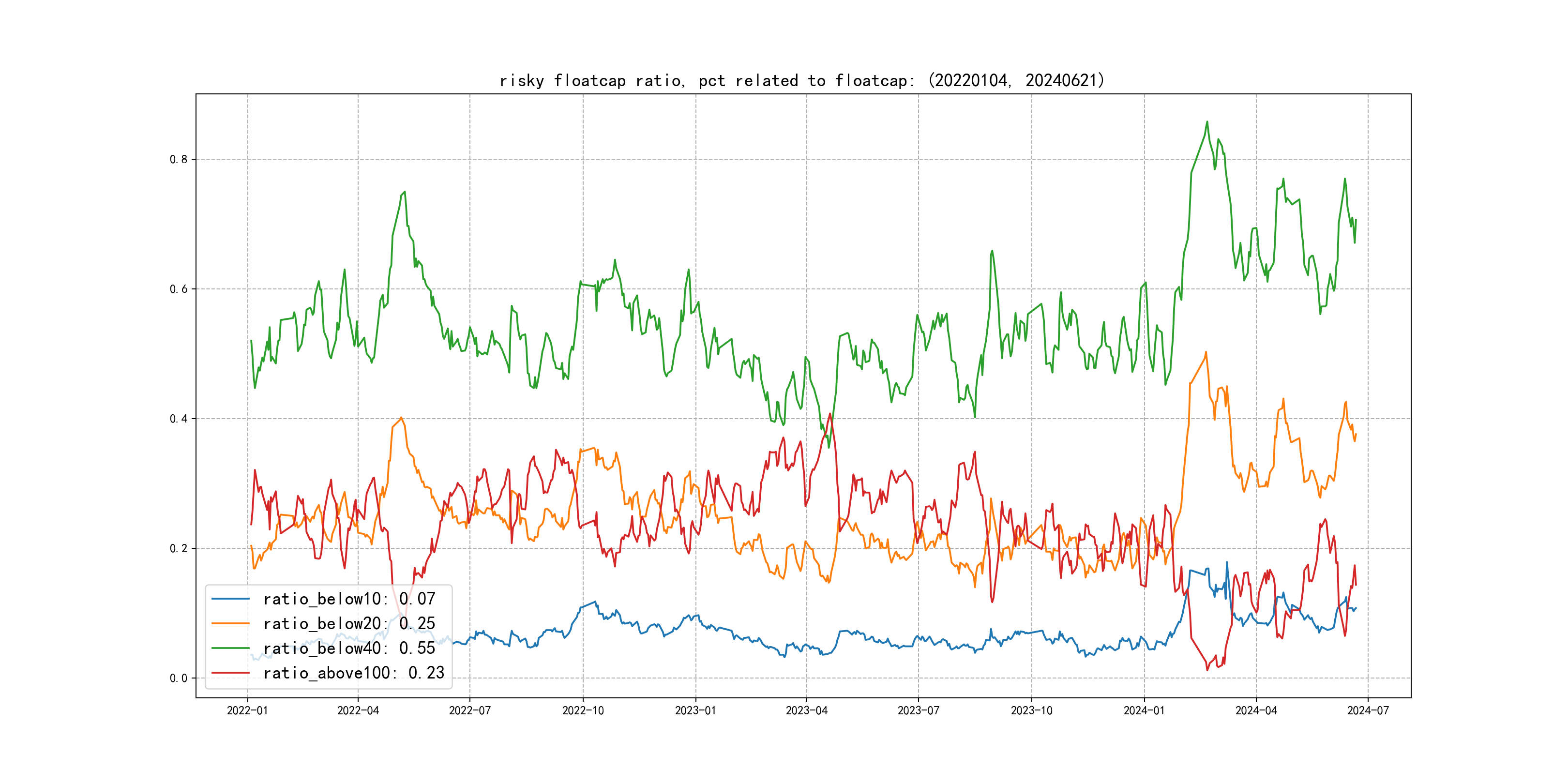Click the chart title text

tap(801, 80)
